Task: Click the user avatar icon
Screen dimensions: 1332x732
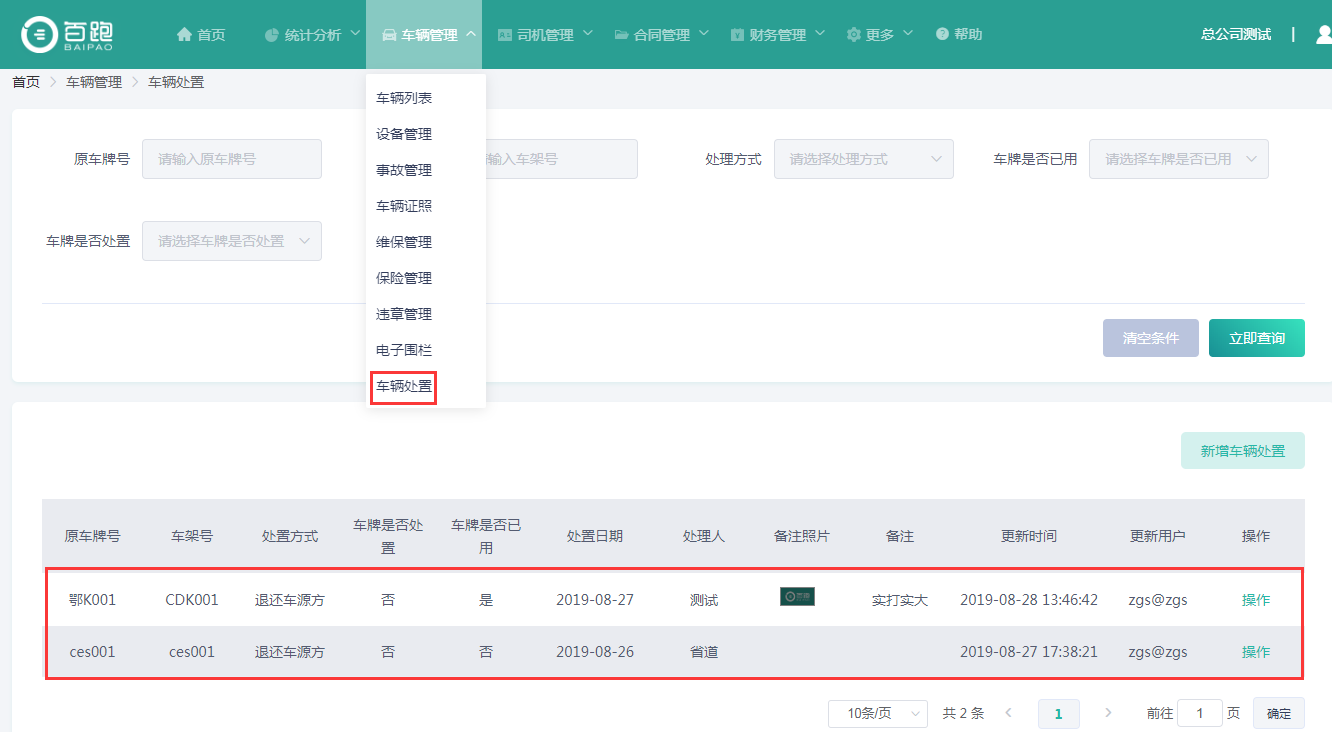Action: tap(1323, 35)
